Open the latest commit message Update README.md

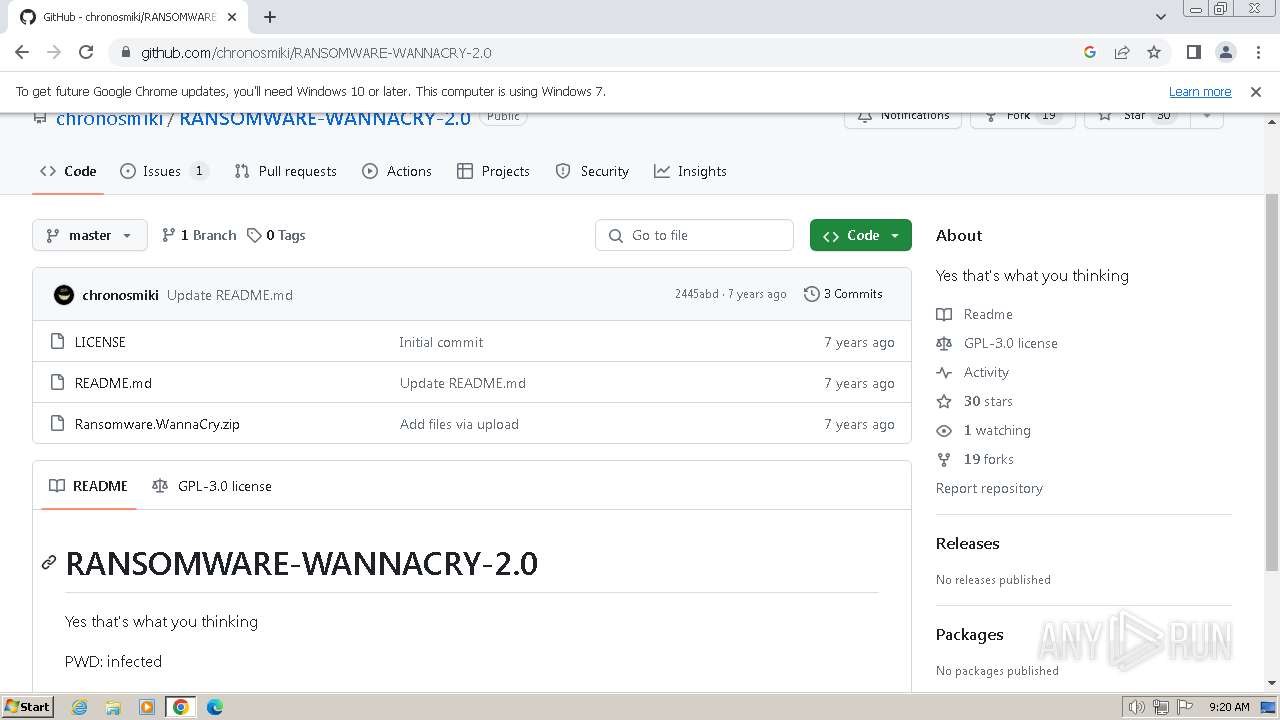pyautogui.click(x=230, y=295)
